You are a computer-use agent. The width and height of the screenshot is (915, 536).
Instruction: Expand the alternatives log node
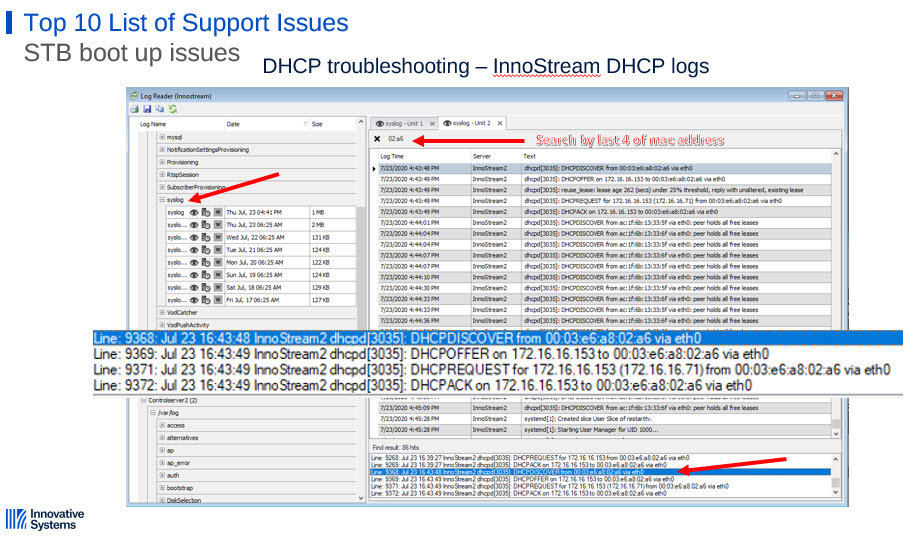click(x=162, y=437)
